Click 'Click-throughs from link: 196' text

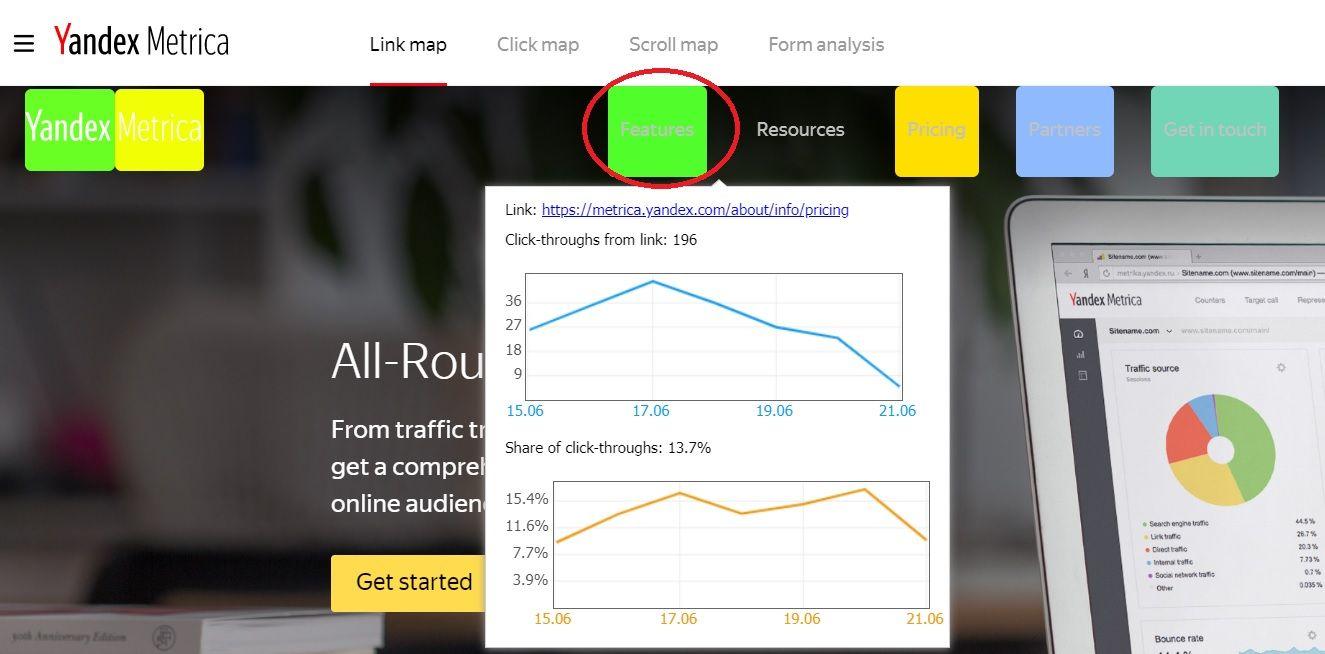tap(601, 240)
